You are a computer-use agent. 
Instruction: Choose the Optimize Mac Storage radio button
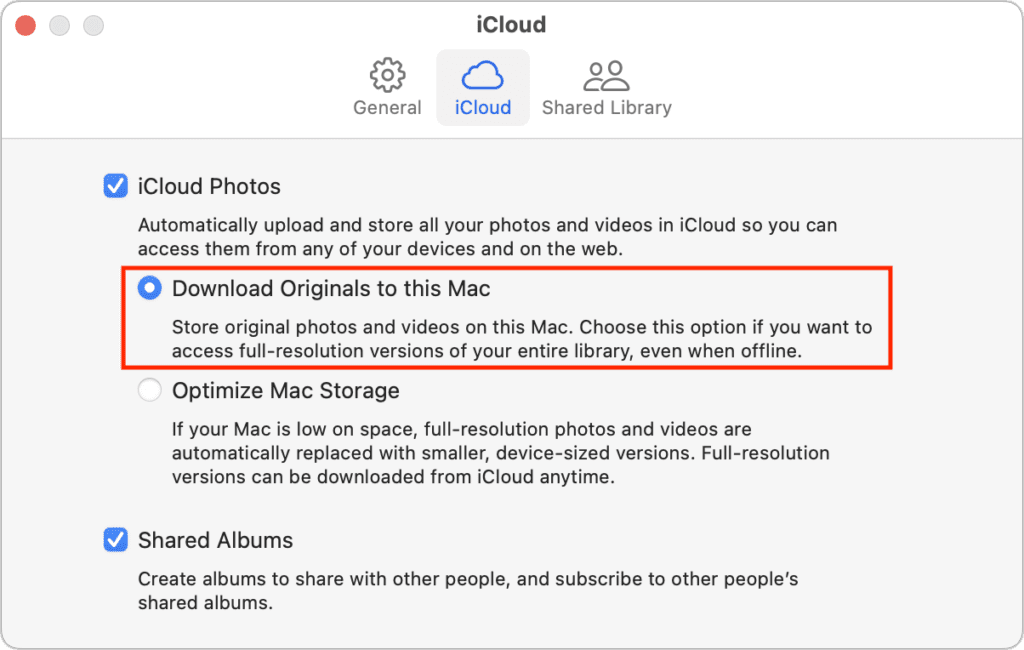150,390
